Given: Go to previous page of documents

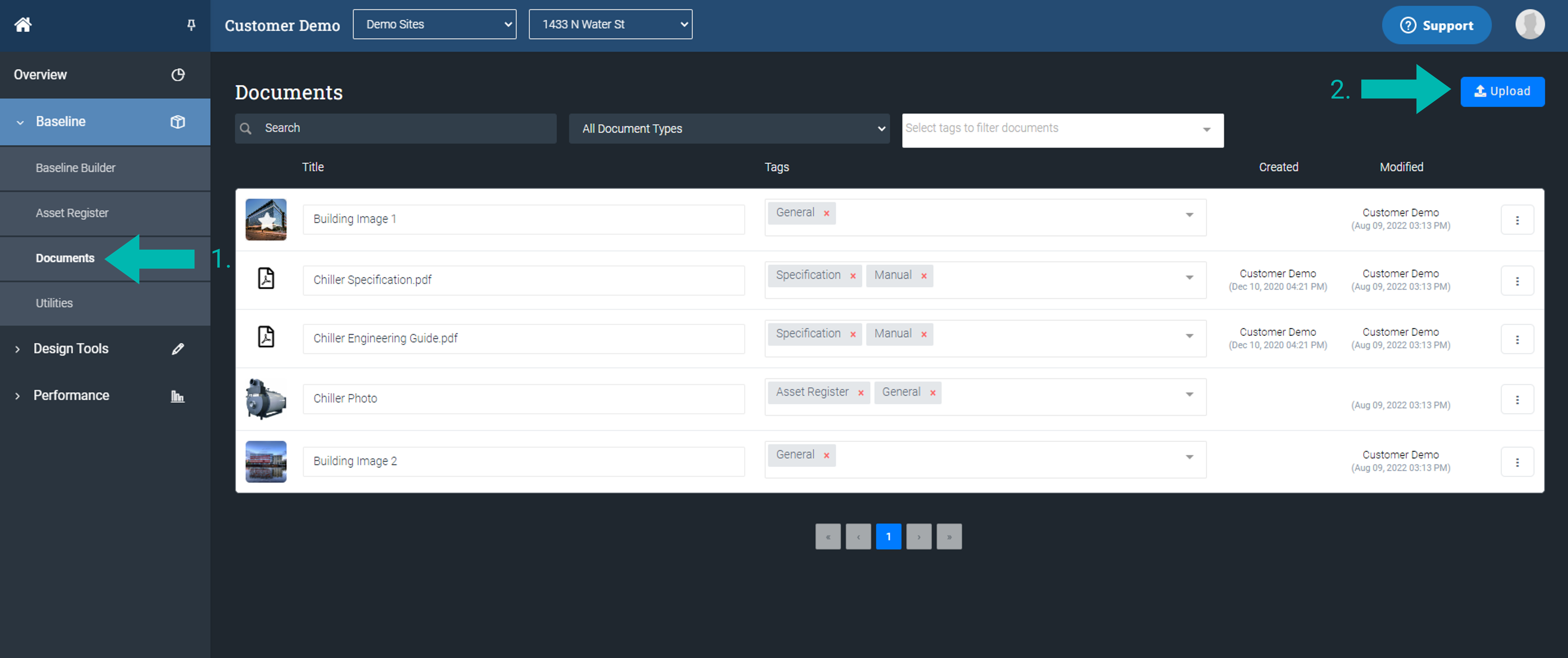Looking at the screenshot, I should pyautogui.click(x=858, y=536).
